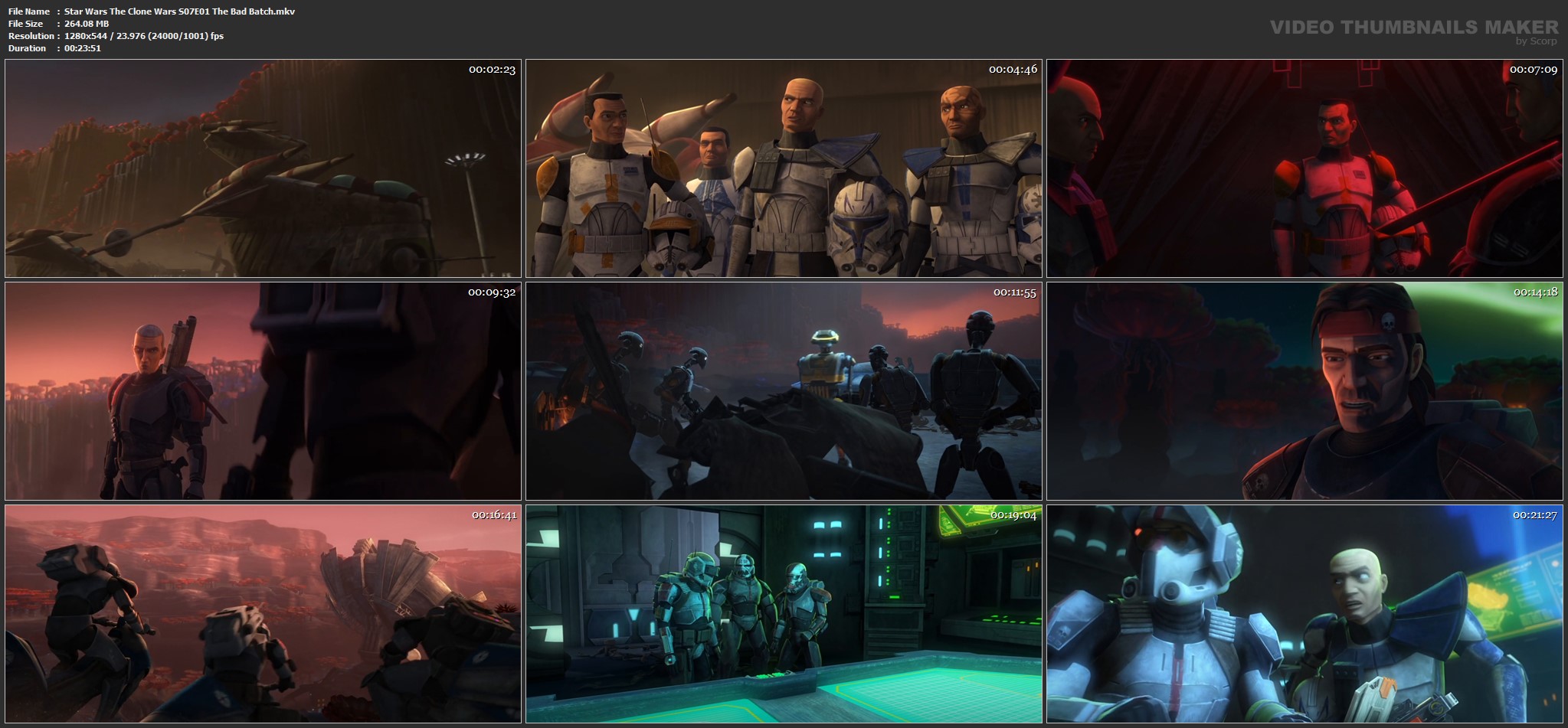Click the File Size 264.08 MB line

pyautogui.click(x=58, y=24)
